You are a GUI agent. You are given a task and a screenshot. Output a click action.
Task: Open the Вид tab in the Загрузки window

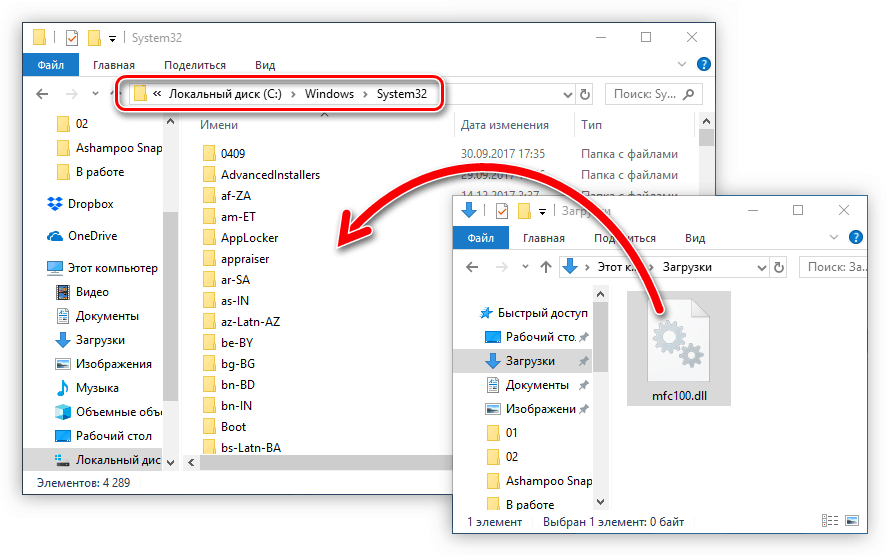point(695,238)
